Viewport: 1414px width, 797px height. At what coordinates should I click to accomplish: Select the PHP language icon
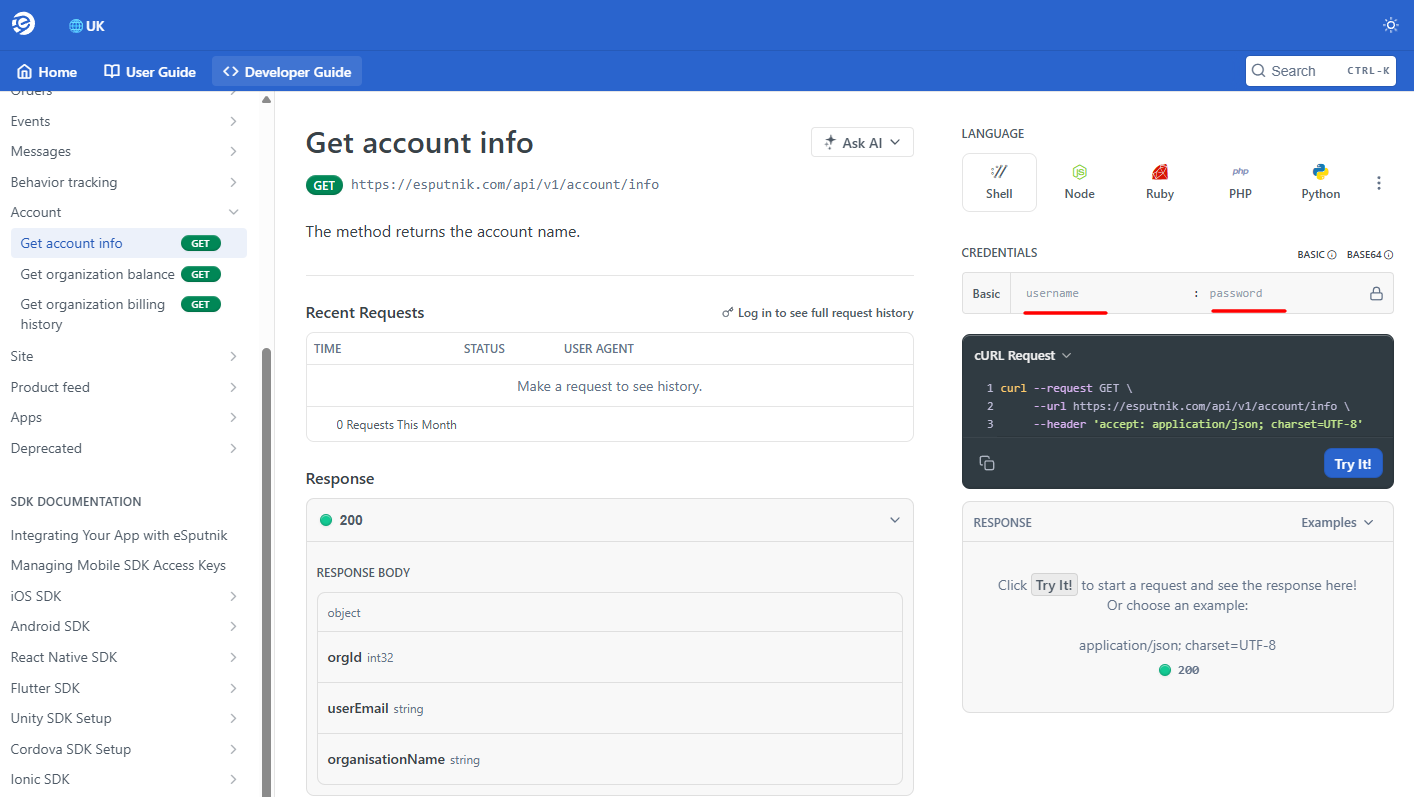tap(1240, 182)
